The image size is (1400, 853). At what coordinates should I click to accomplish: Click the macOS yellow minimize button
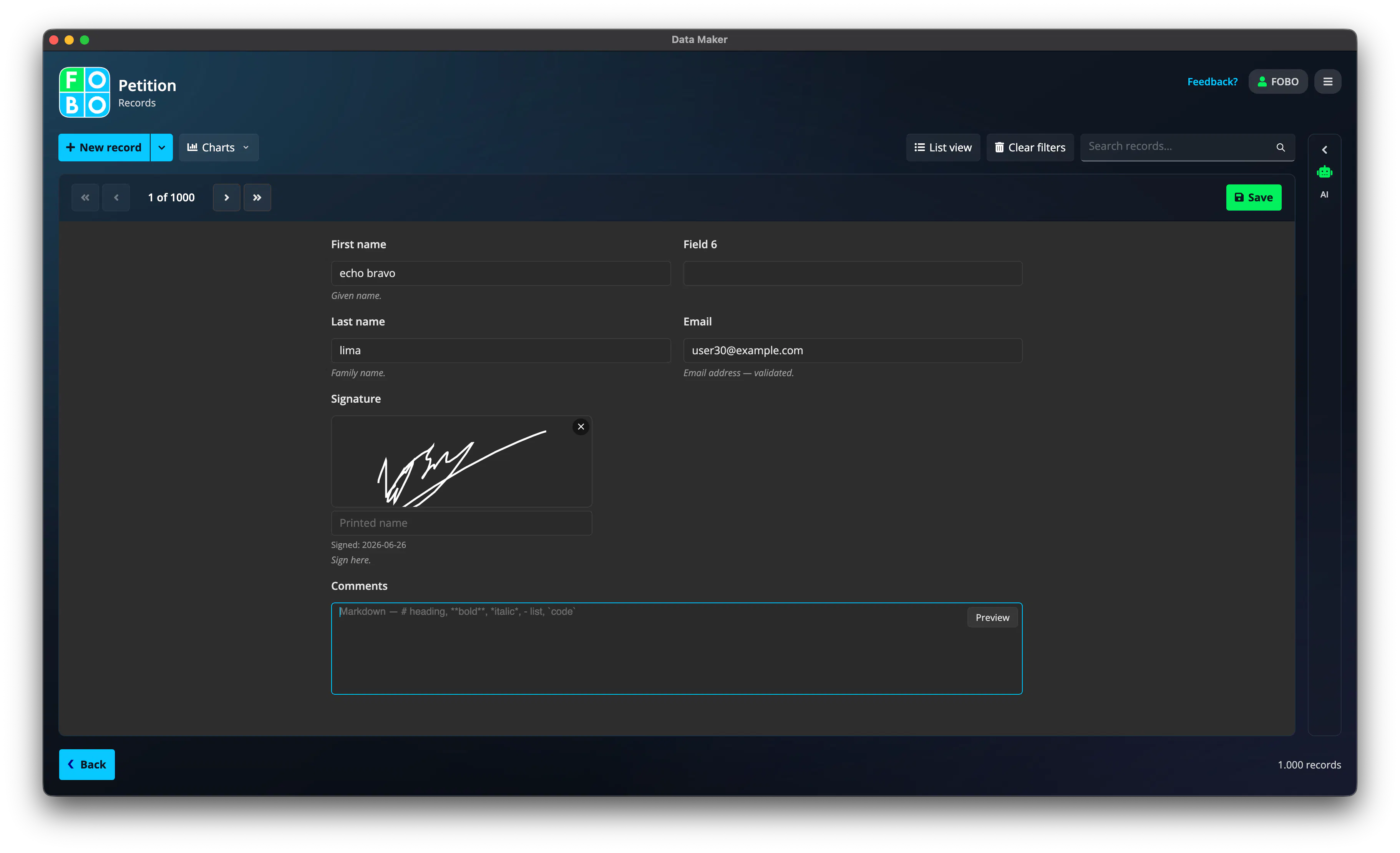click(69, 40)
